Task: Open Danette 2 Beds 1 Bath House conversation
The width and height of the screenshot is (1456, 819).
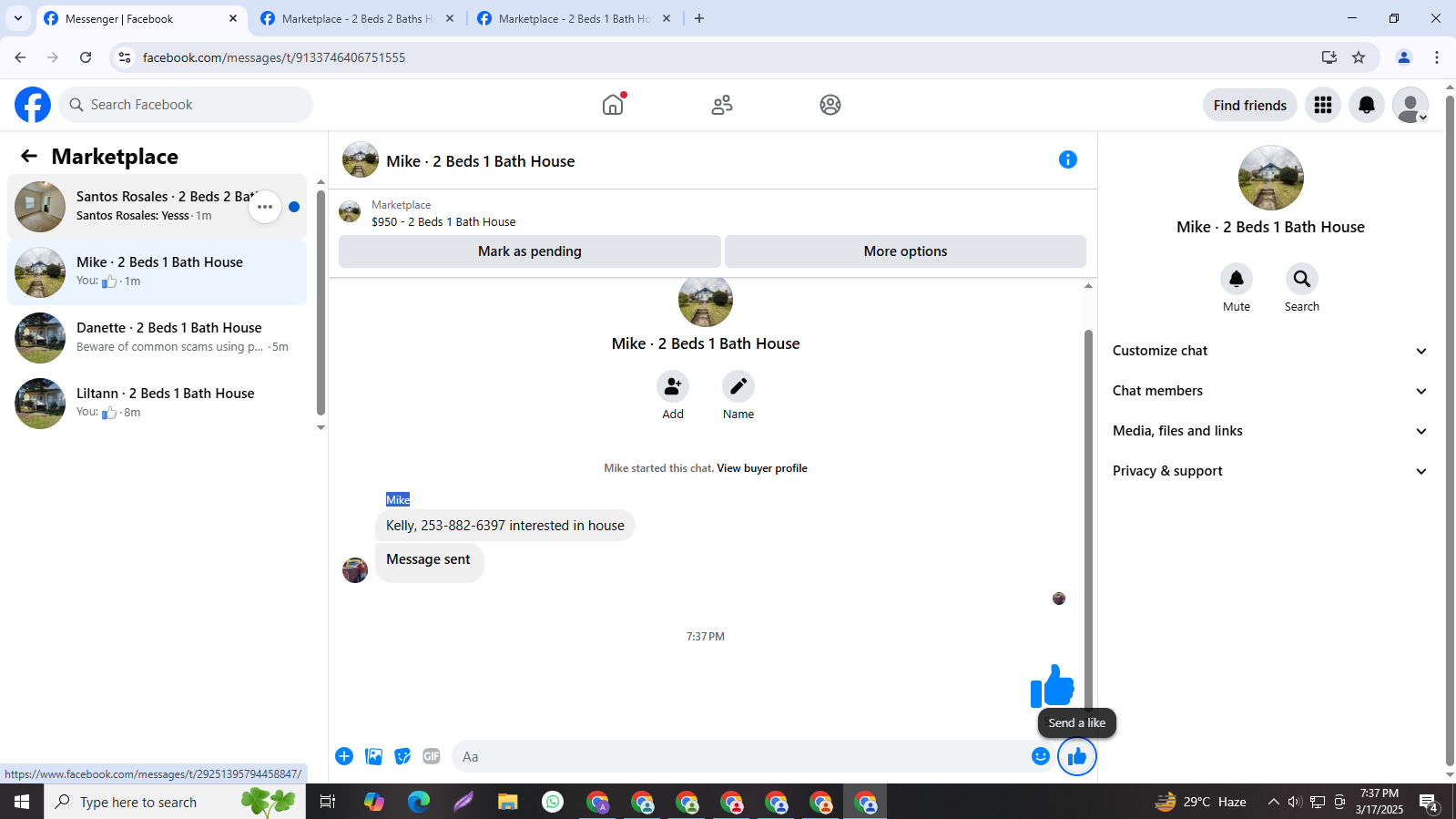Action: [157, 338]
